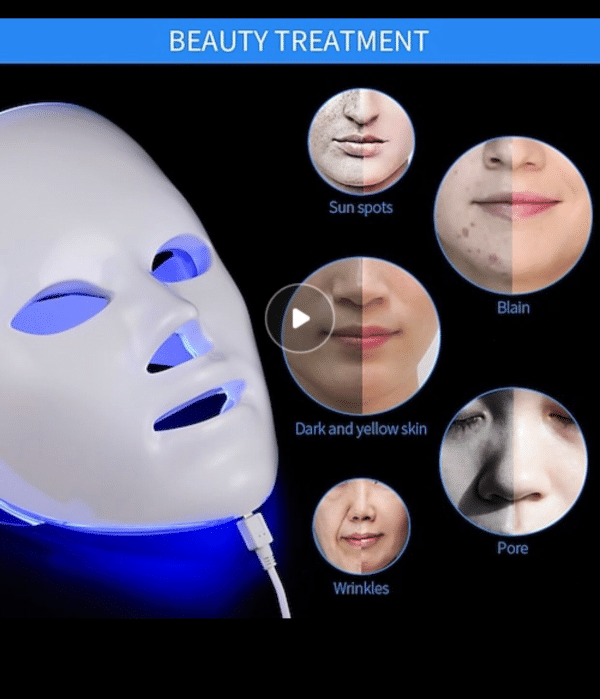Click the "Sun spots" label

pos(361,208)
